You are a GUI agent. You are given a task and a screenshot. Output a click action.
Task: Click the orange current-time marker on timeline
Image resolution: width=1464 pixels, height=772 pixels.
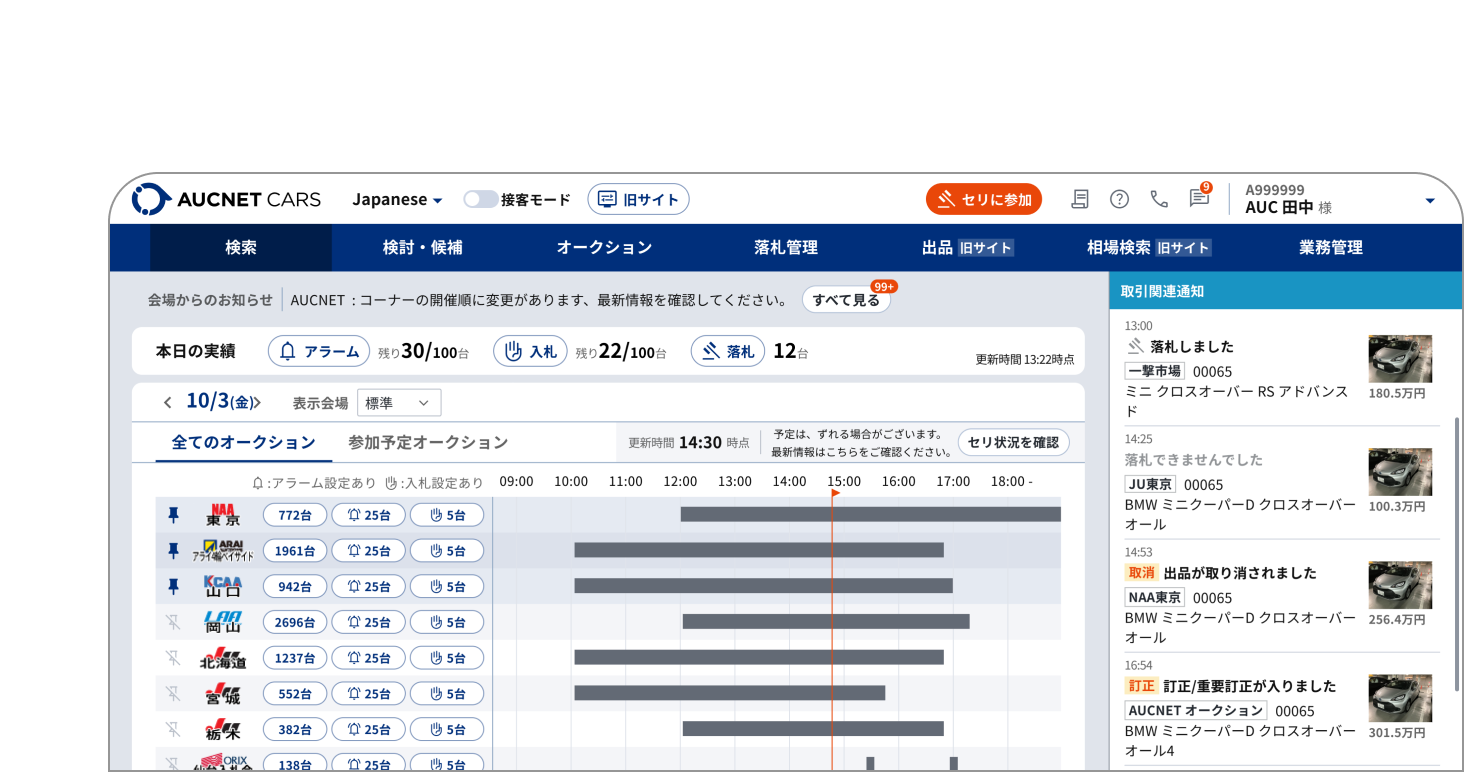[x=833, y=492]
